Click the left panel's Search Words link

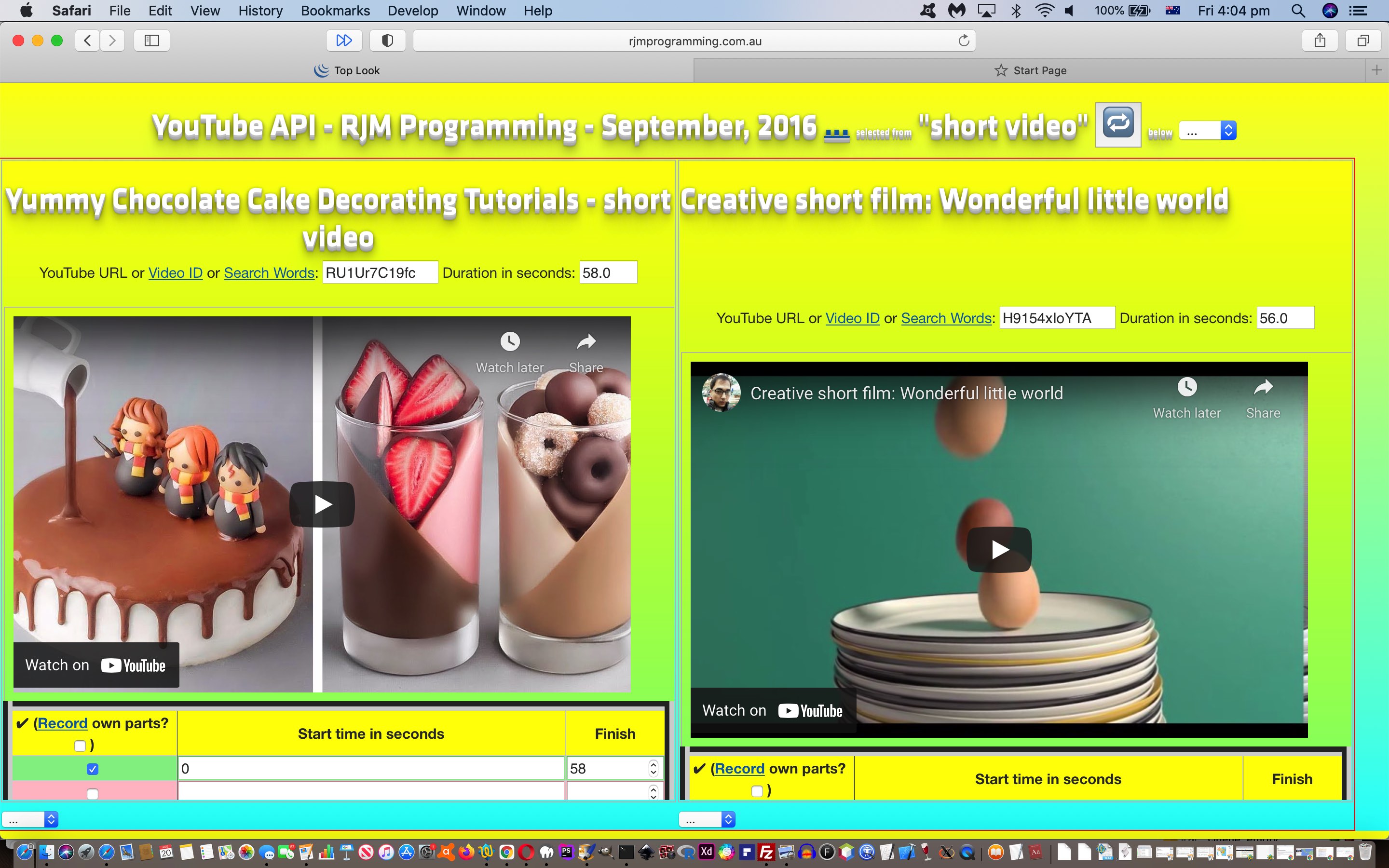(269, 272)
